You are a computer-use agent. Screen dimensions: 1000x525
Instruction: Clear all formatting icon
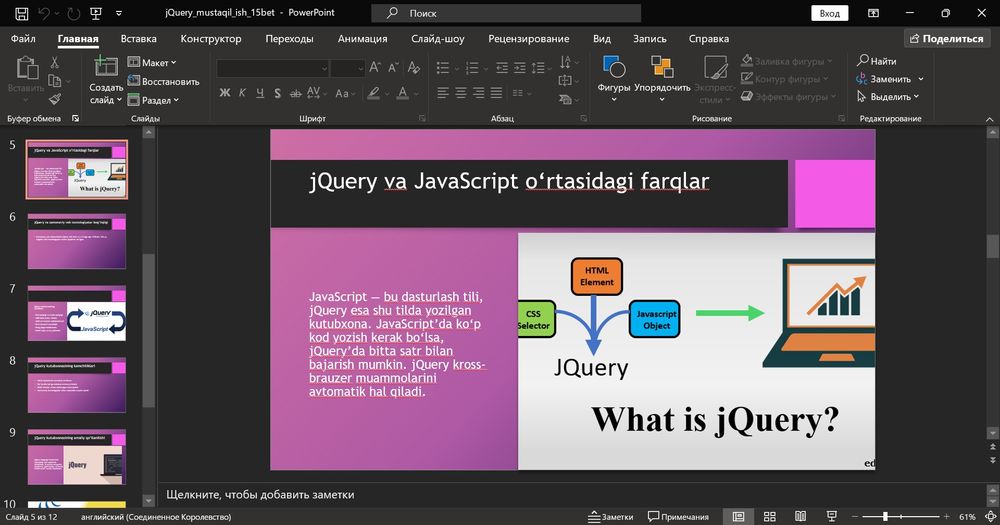414,67
